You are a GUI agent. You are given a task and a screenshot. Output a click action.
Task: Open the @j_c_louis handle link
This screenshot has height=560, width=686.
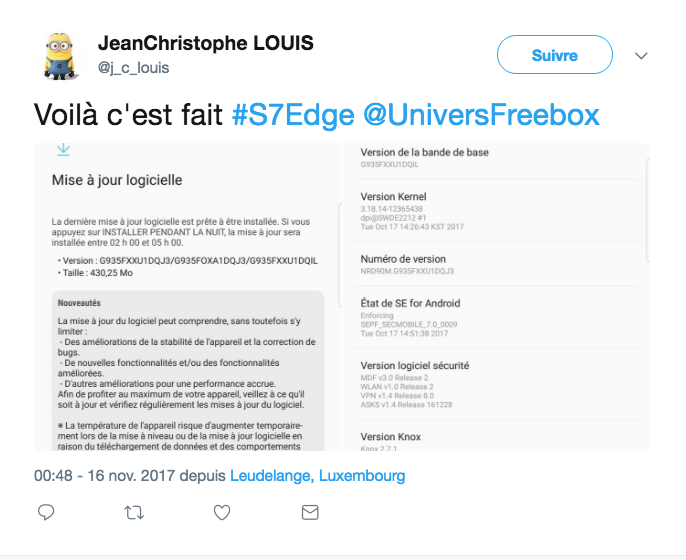133,68
